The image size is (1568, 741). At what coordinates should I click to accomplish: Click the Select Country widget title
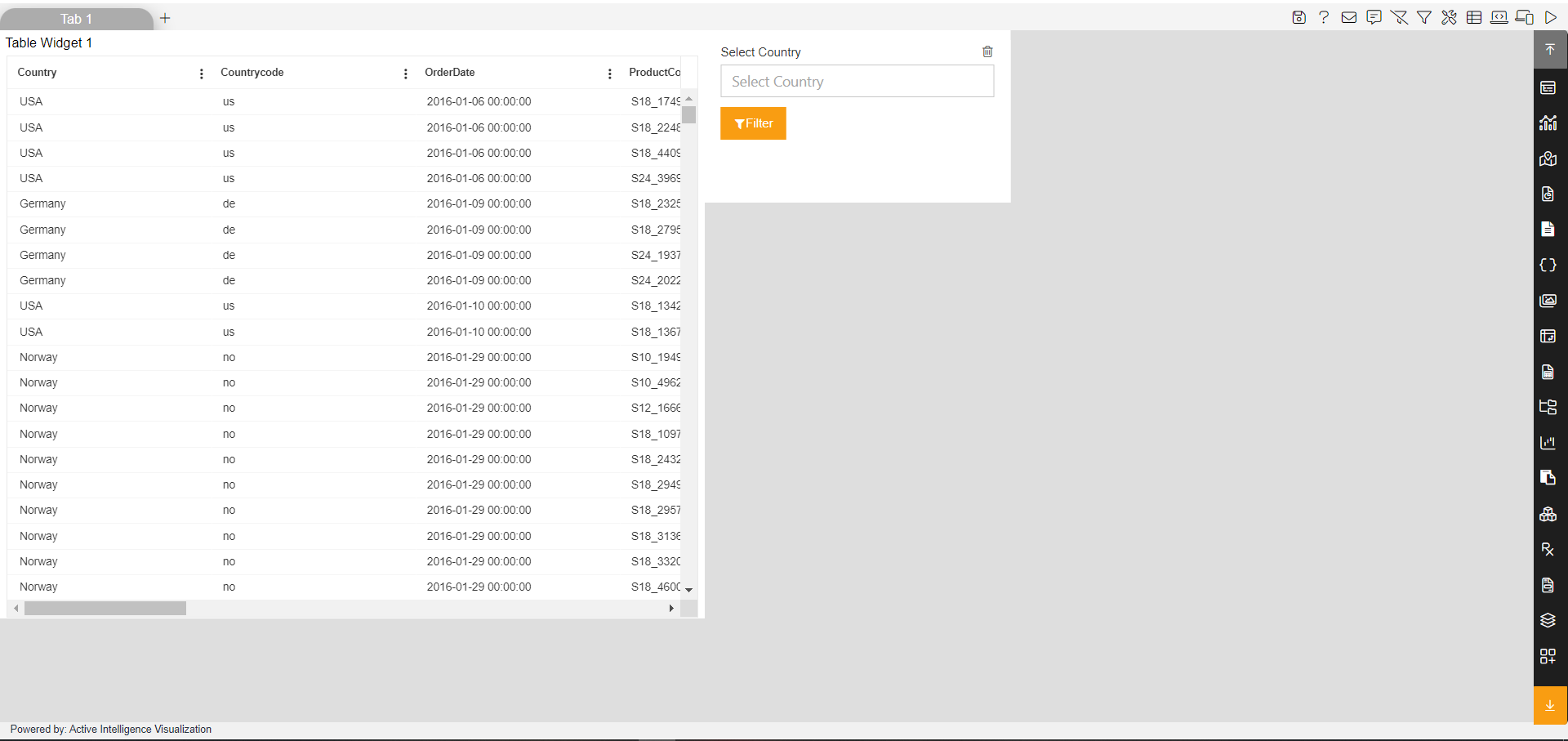[760, 51]
